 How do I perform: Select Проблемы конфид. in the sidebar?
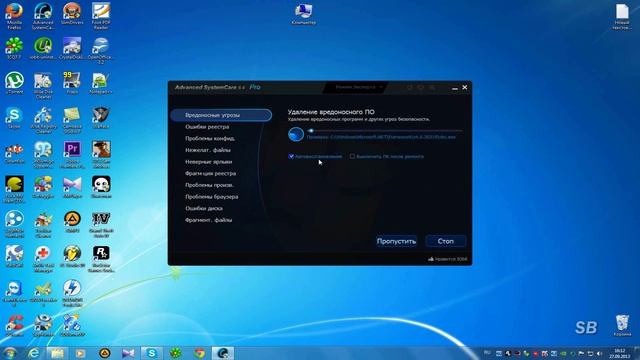tap(210, 138)
